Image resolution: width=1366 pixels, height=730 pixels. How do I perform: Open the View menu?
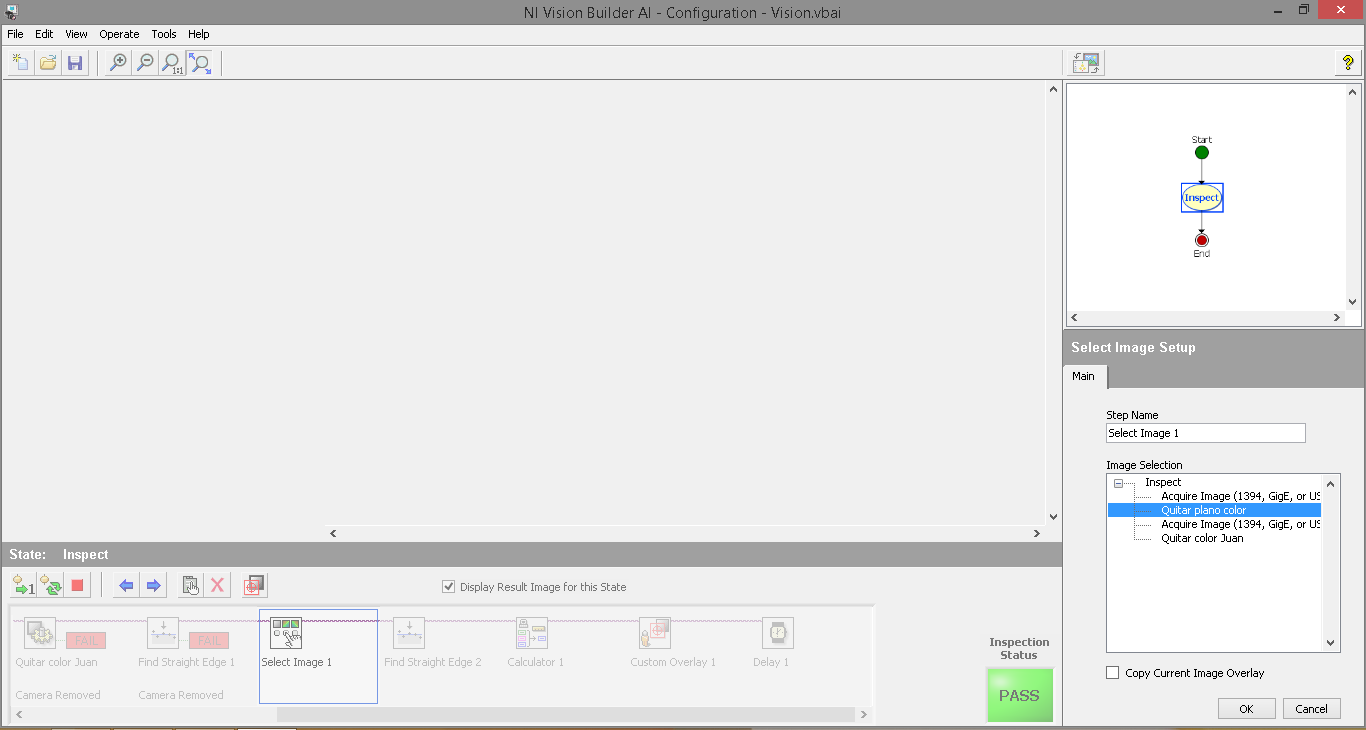[76, 34]
